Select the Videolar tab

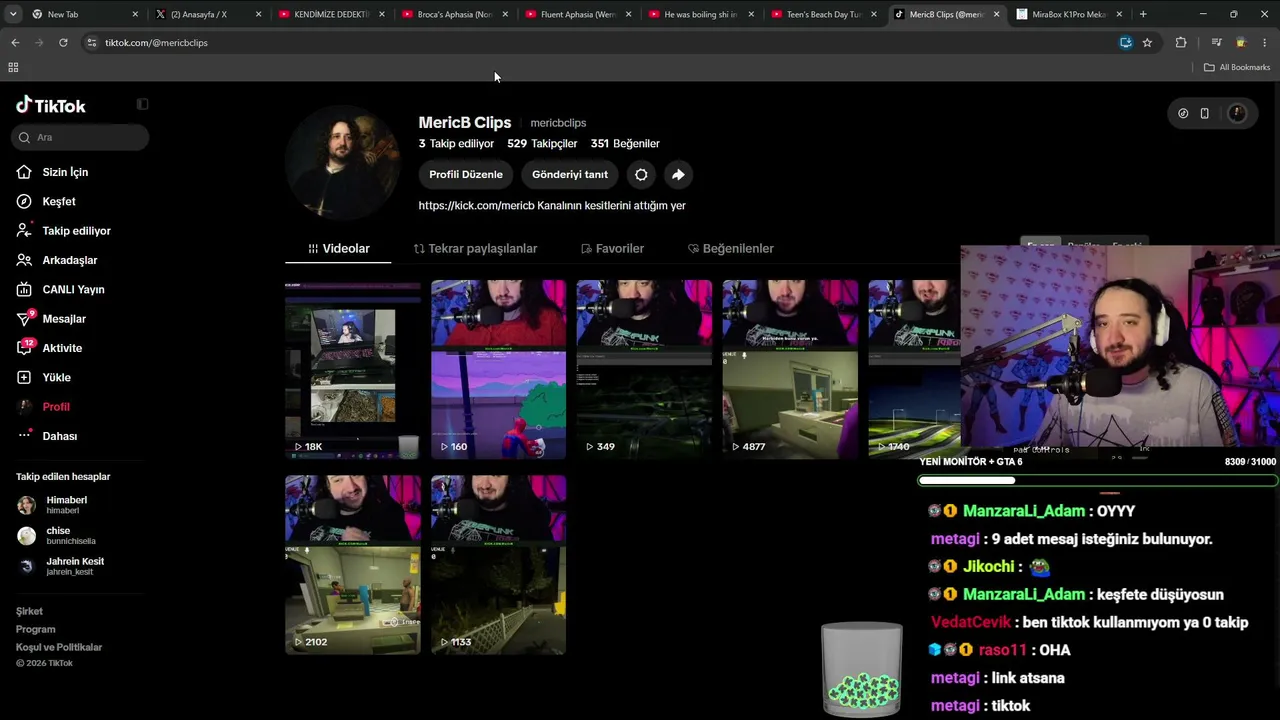[338, 248]
